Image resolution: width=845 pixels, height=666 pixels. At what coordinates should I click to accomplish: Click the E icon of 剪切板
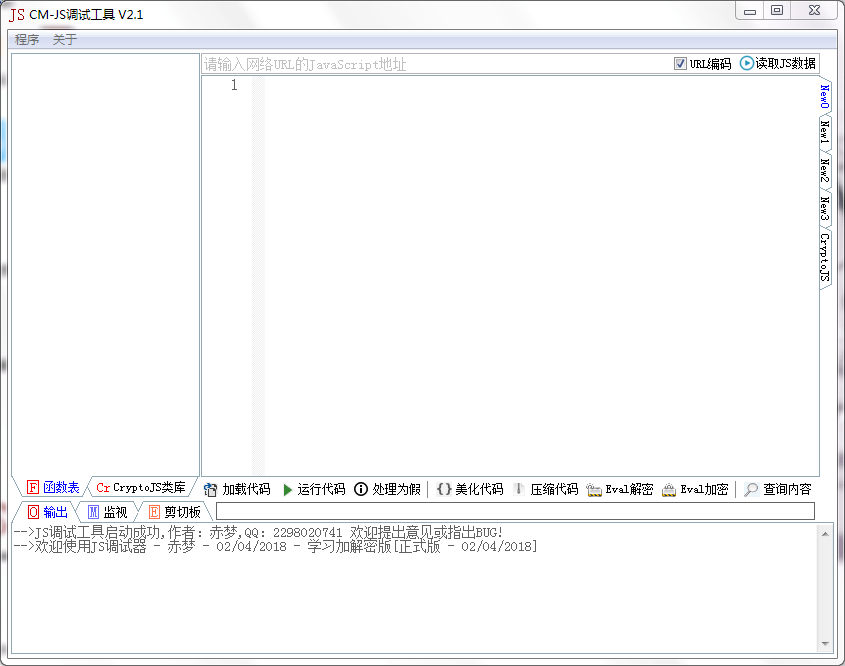click(154, 512)
